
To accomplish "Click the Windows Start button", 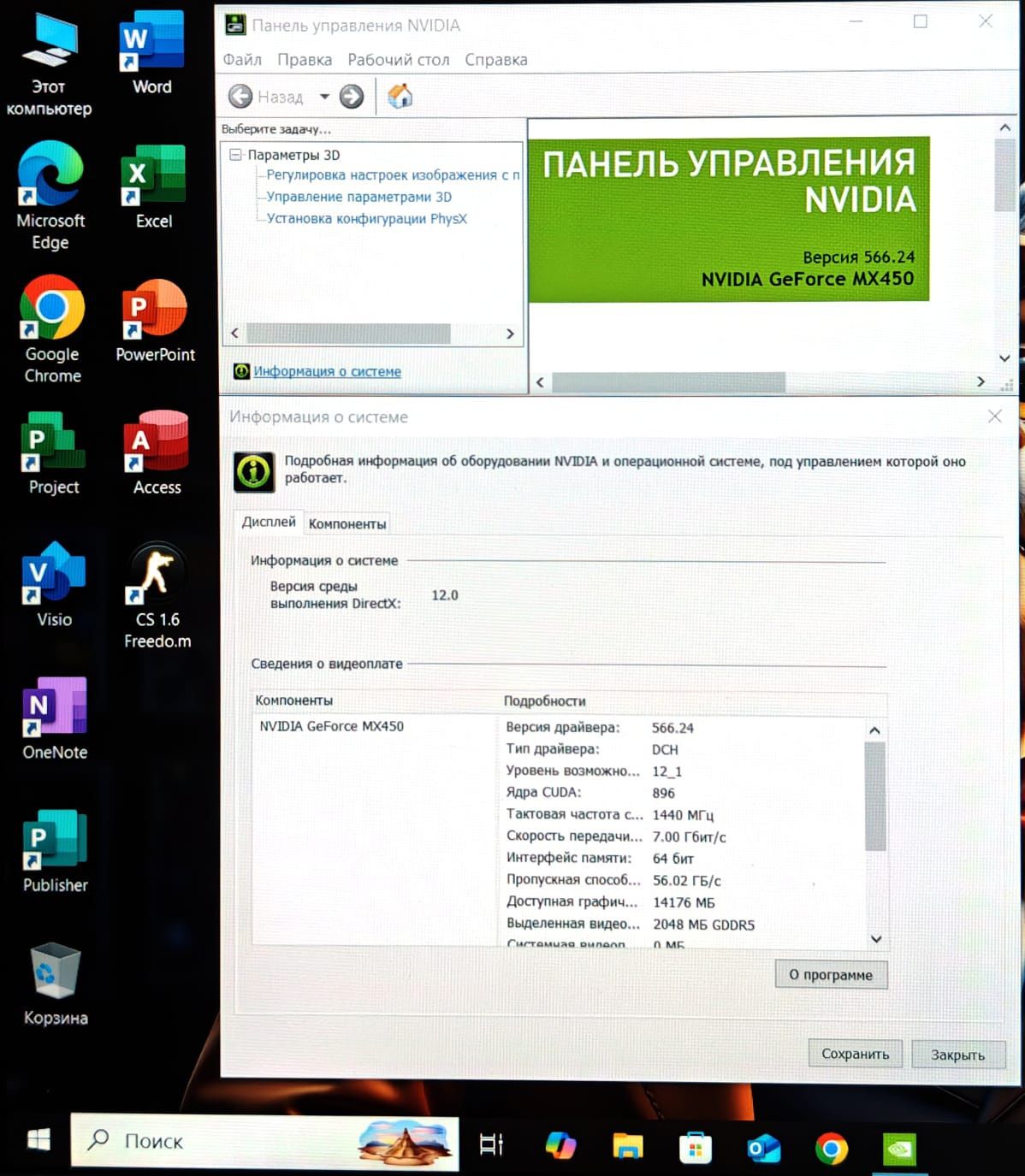I will pyautogui.click(x=39, y=1139).
